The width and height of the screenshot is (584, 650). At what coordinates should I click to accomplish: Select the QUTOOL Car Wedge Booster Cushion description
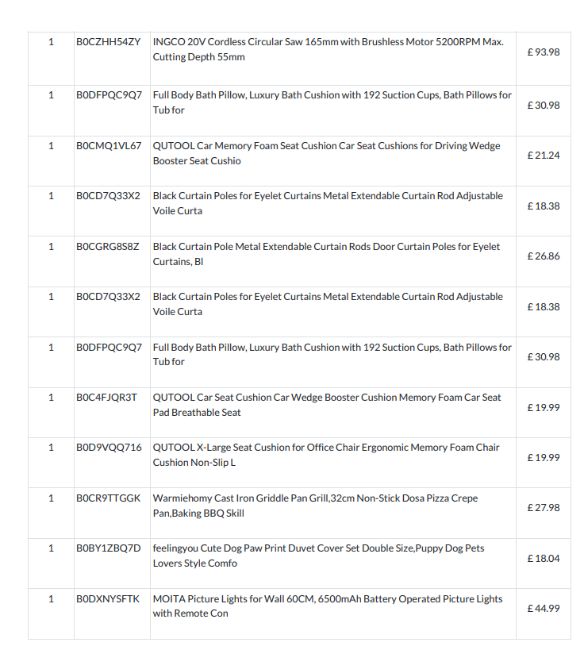[327, 405]
